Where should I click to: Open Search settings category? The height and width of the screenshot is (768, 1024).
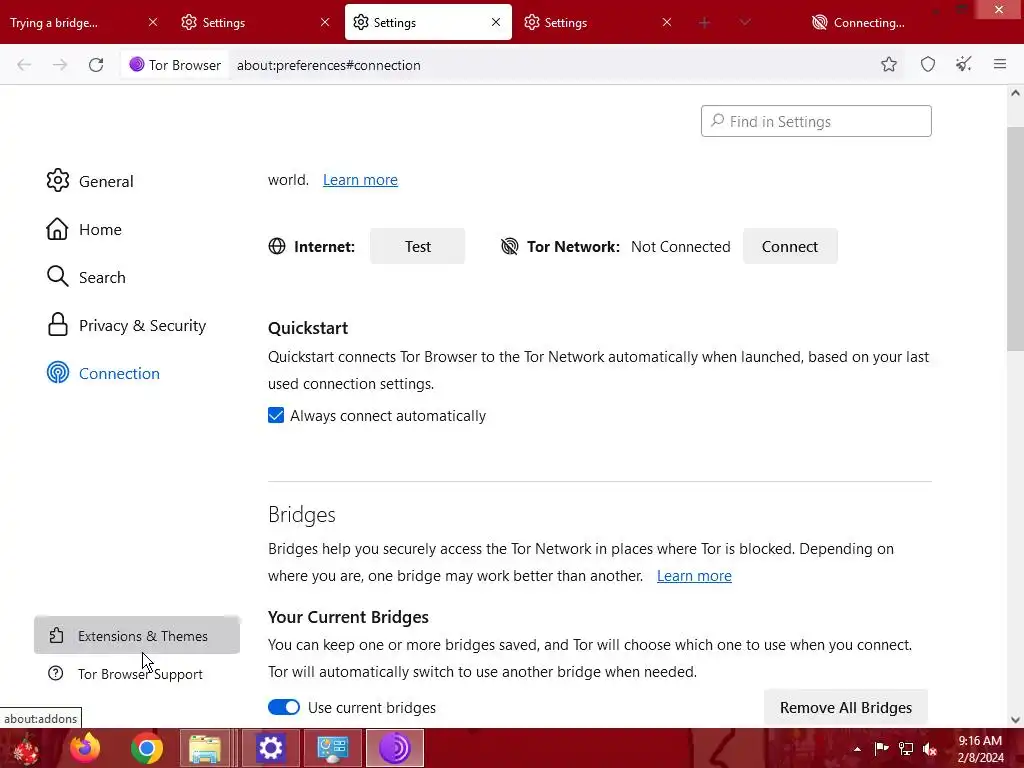86,277
